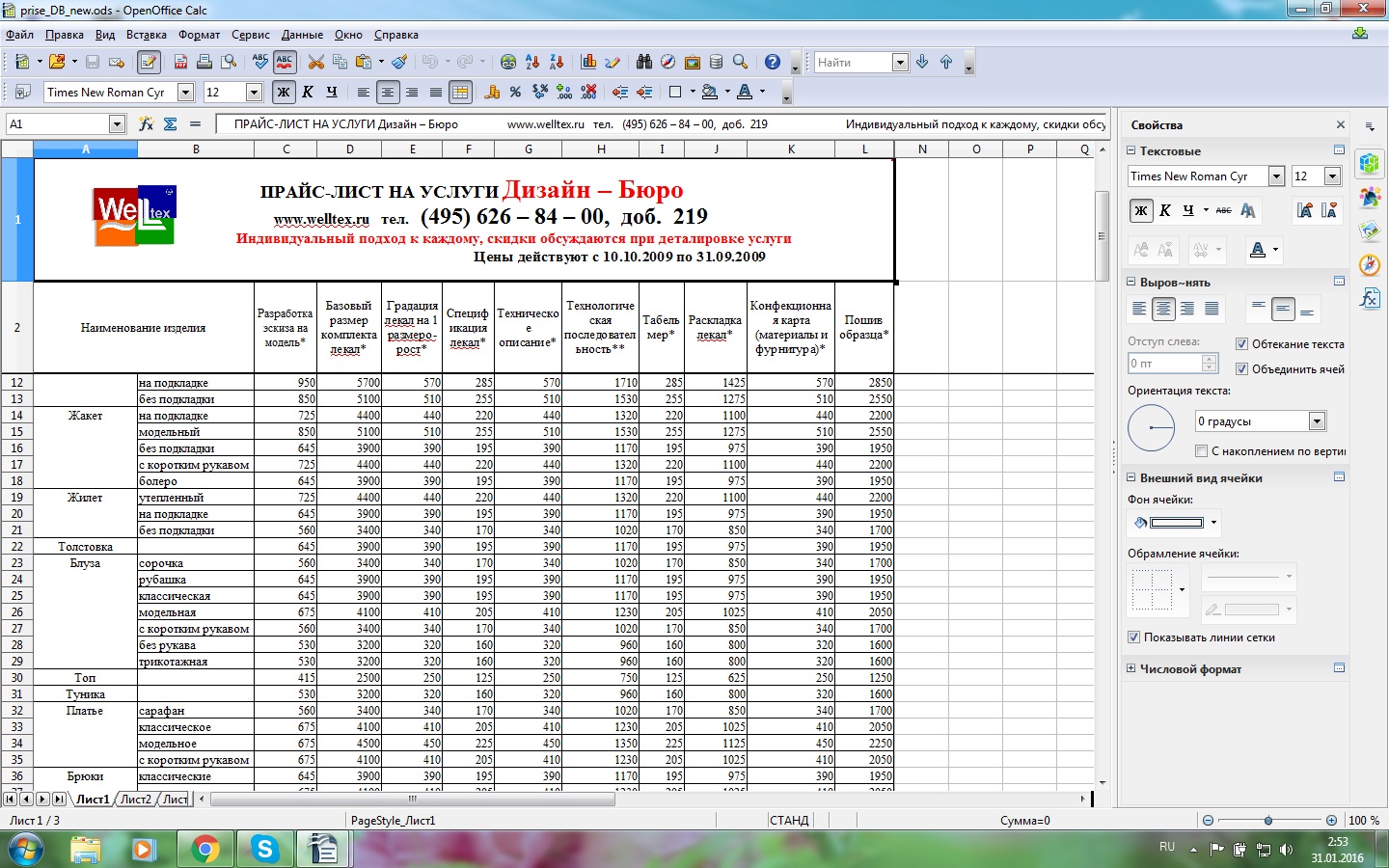Uncheck the Объединить ячейки checkbox
The image size is (1389, 868).
tap(1242, 369)
